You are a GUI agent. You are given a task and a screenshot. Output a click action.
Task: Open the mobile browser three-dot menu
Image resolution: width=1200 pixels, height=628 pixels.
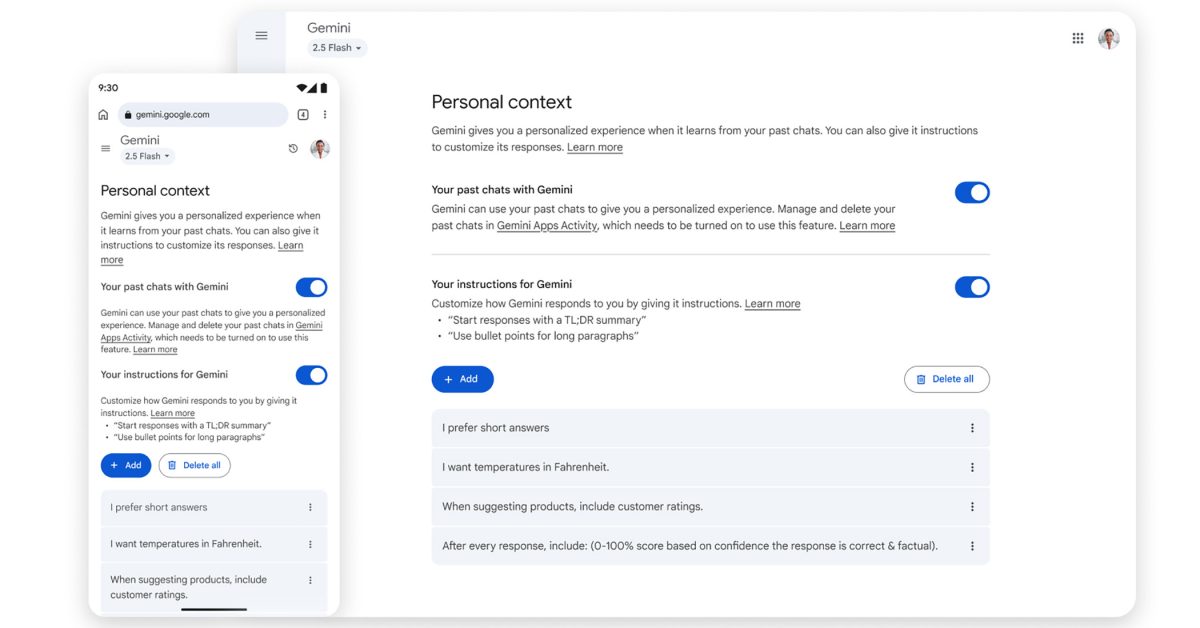tap(325, 115)
